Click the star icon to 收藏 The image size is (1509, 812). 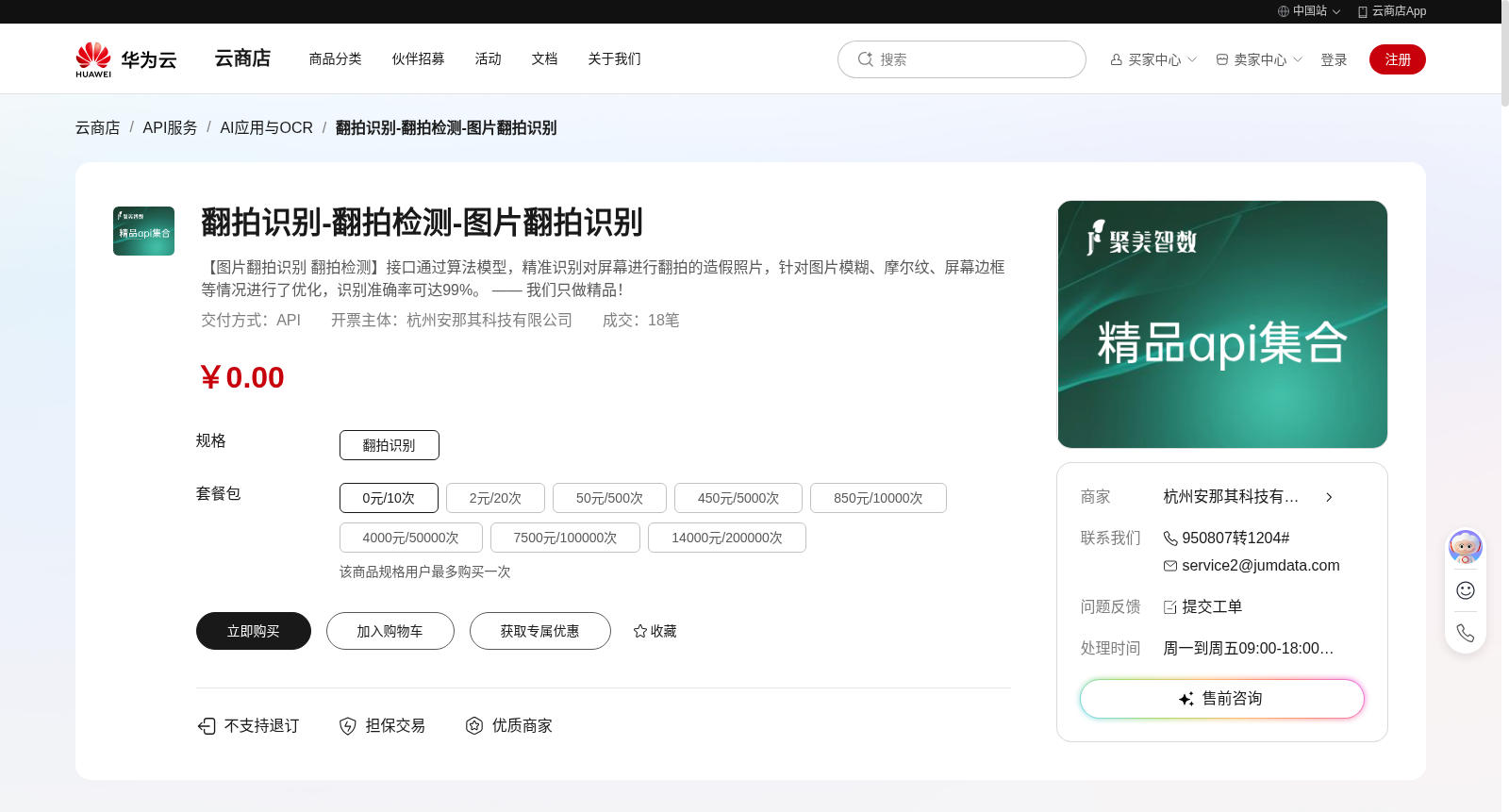(x=640, y=631)
